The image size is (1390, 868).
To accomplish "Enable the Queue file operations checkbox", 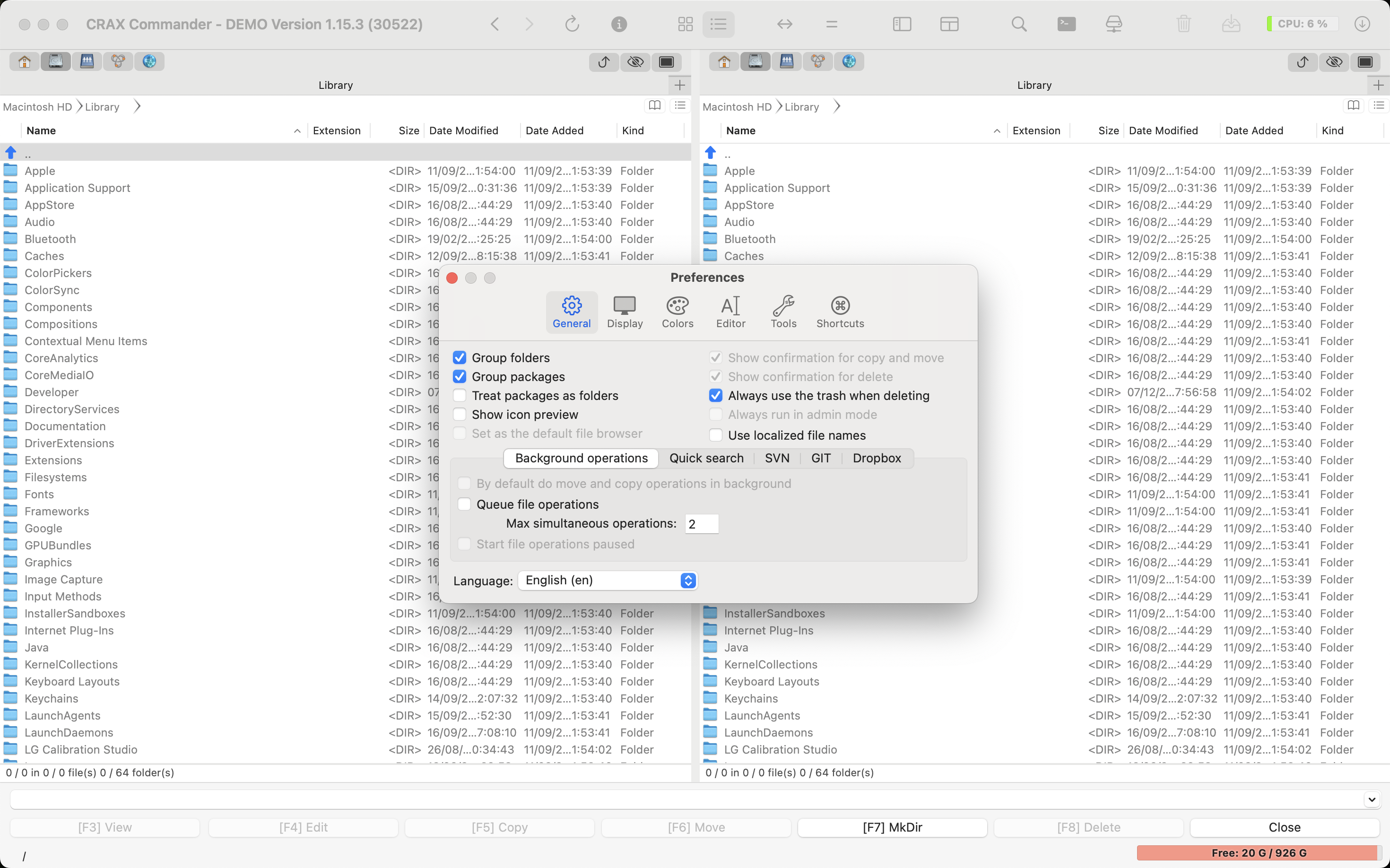I will coord(464,504).
